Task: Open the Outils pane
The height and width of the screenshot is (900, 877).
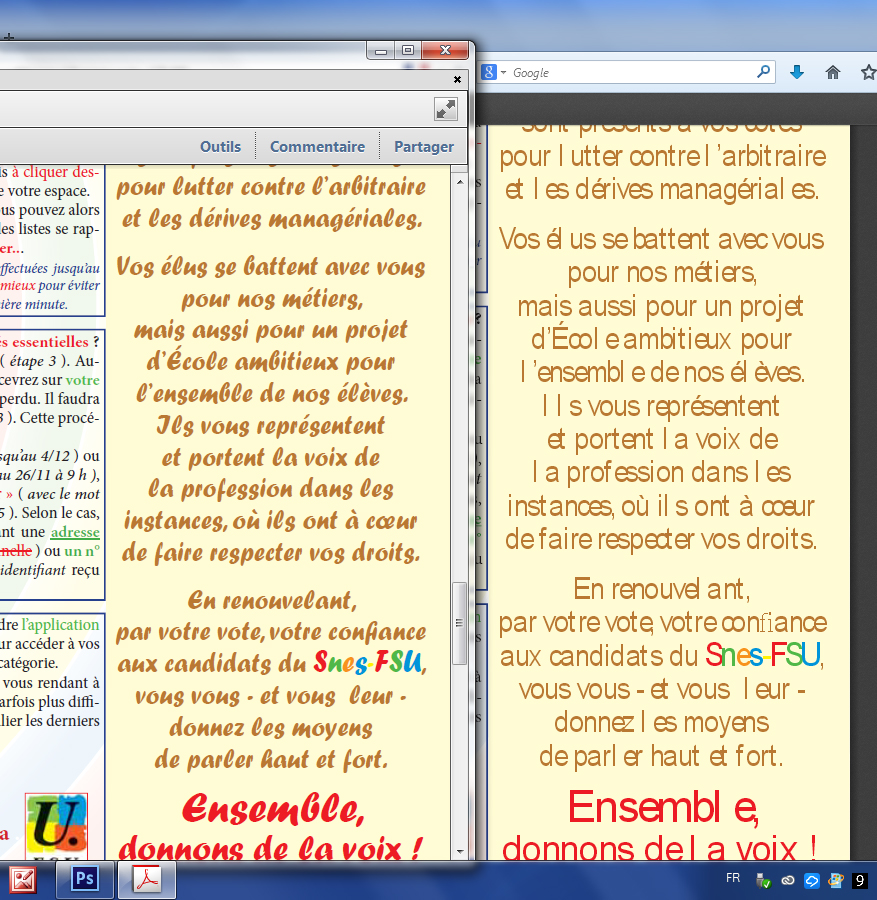Action: pos(220,146)
